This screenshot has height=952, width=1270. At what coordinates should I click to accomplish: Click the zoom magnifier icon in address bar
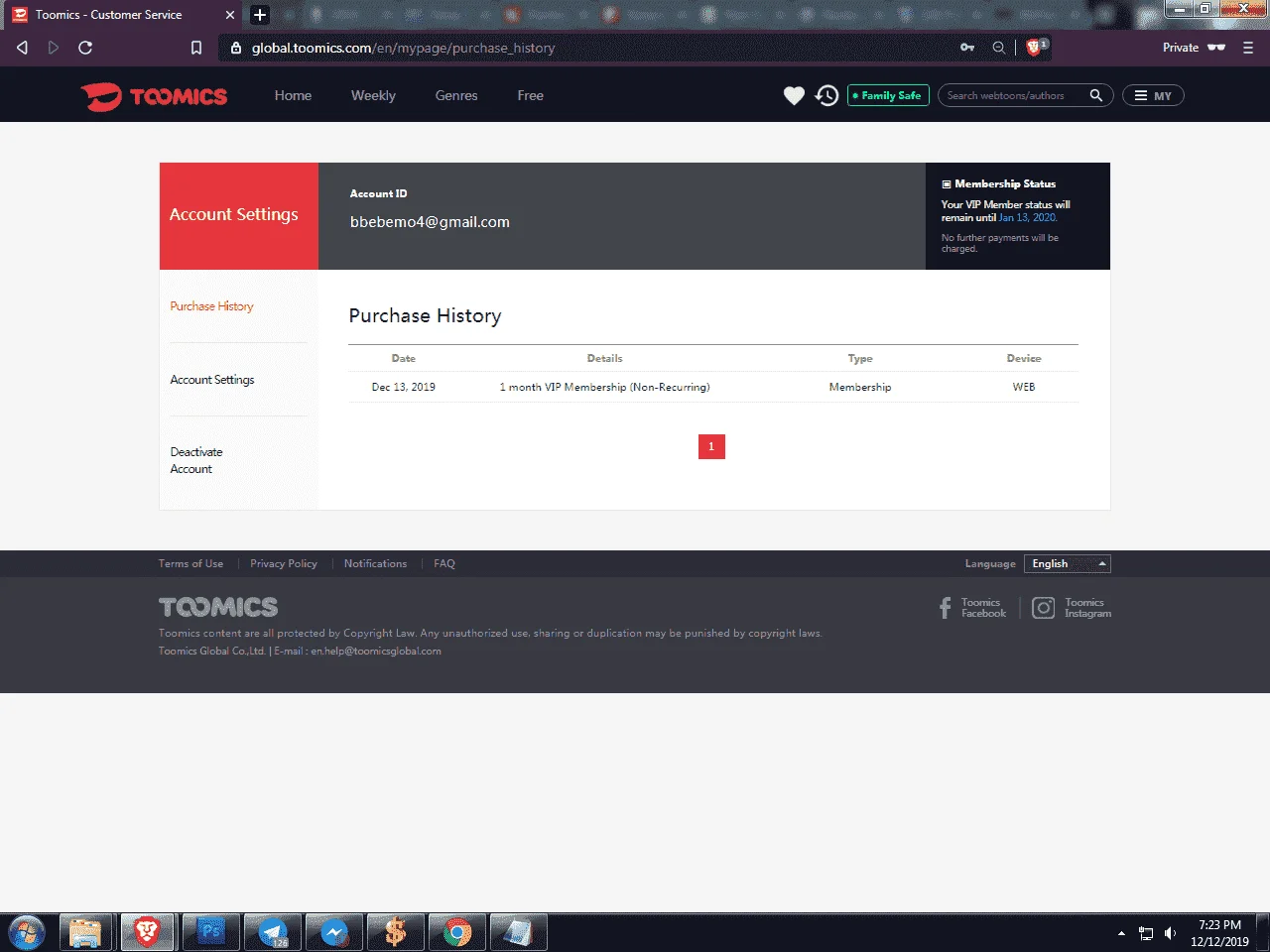(x=999, y=48)
